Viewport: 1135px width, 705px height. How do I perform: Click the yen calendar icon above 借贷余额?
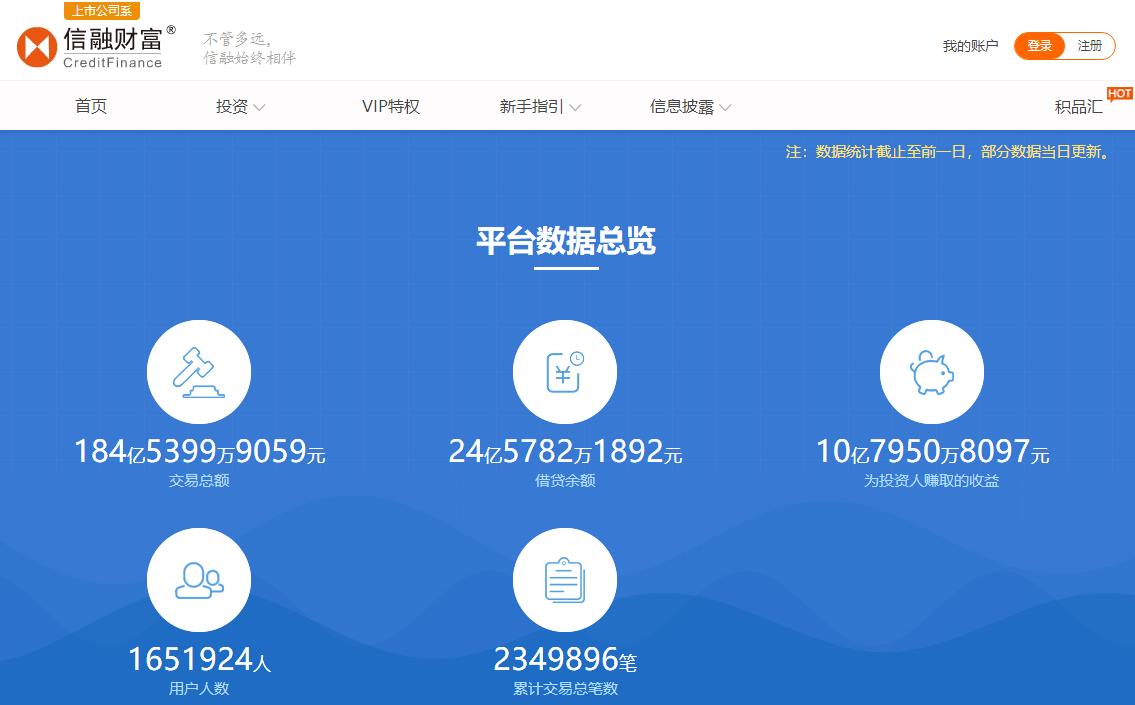tap(564, 372)
